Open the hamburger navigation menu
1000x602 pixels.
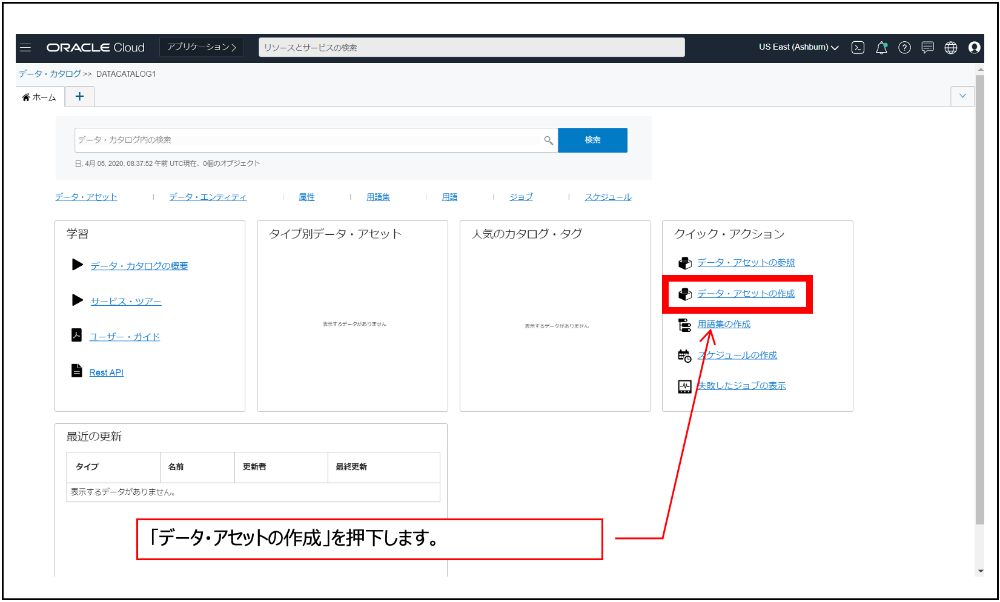point(26,48)
